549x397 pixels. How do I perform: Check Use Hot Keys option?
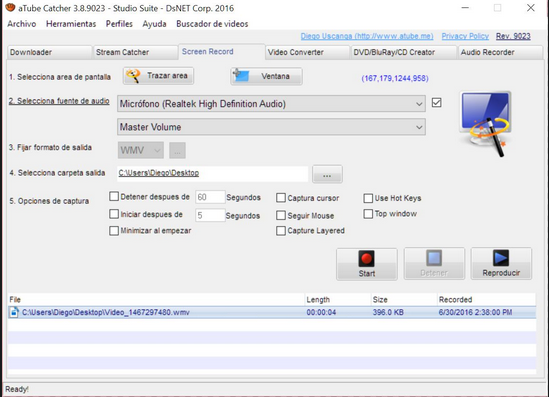(x=368, y=198)
